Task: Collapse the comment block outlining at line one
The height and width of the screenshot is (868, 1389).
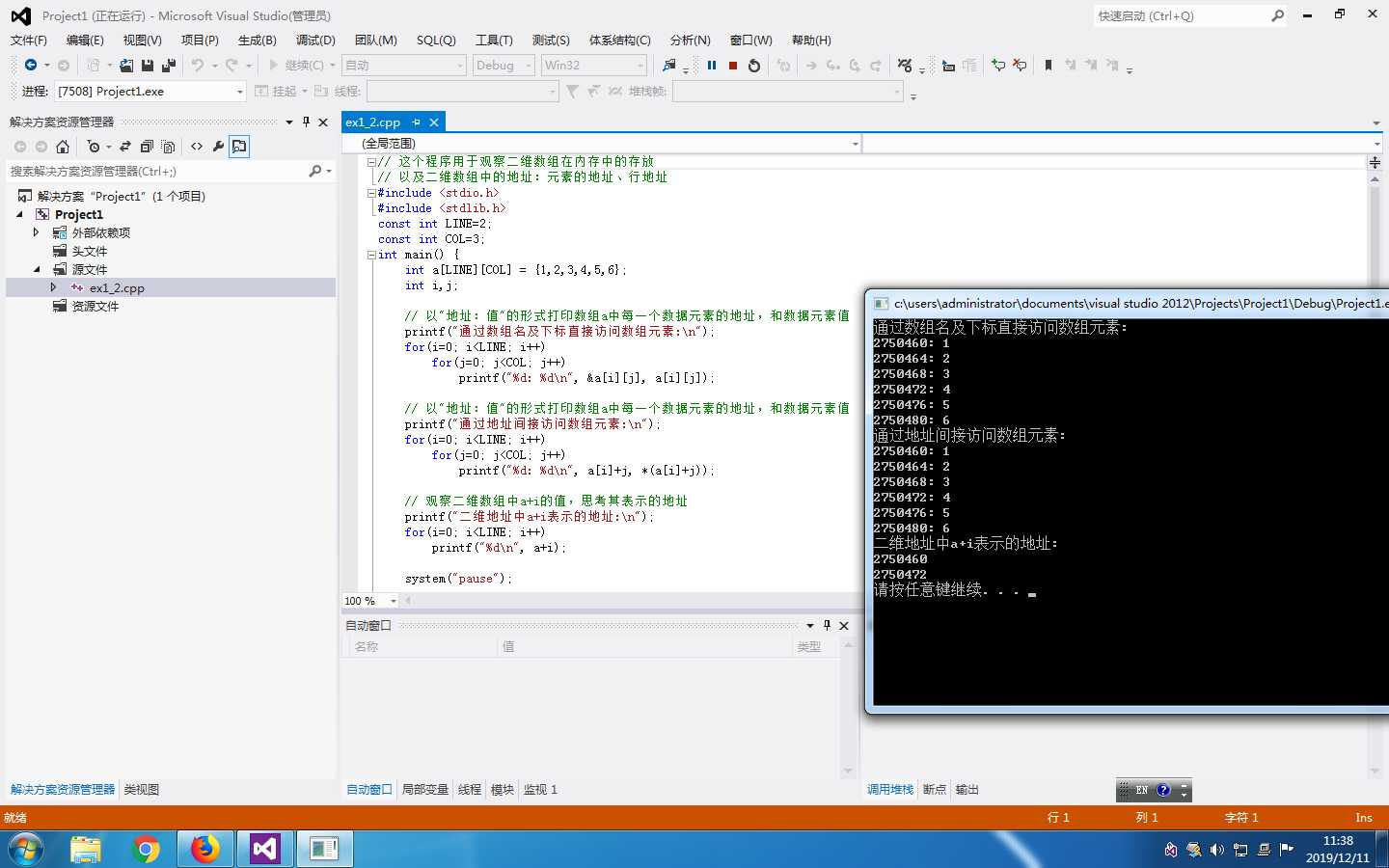Action: [x=371, y=162]
